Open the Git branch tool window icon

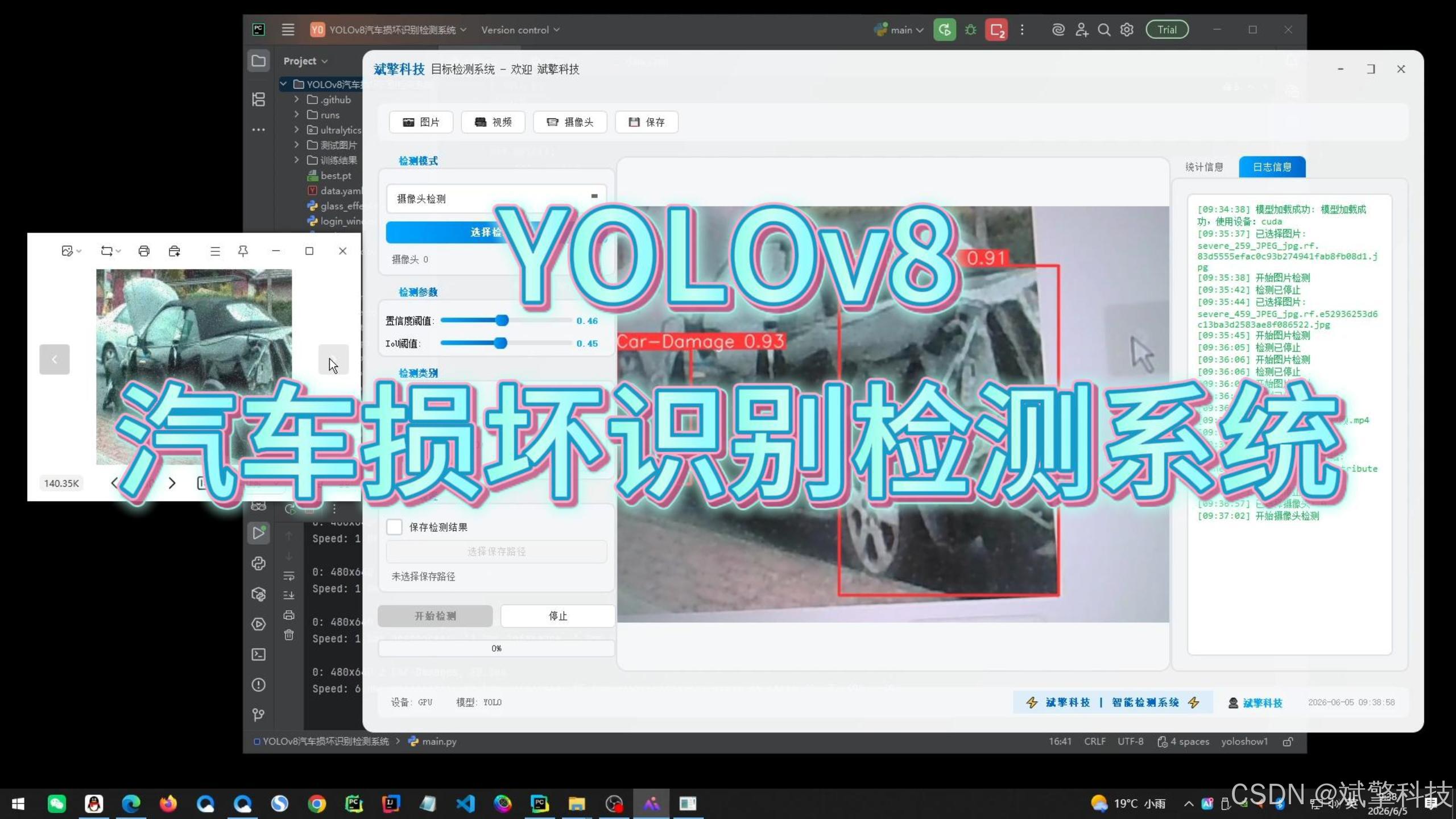259,715
